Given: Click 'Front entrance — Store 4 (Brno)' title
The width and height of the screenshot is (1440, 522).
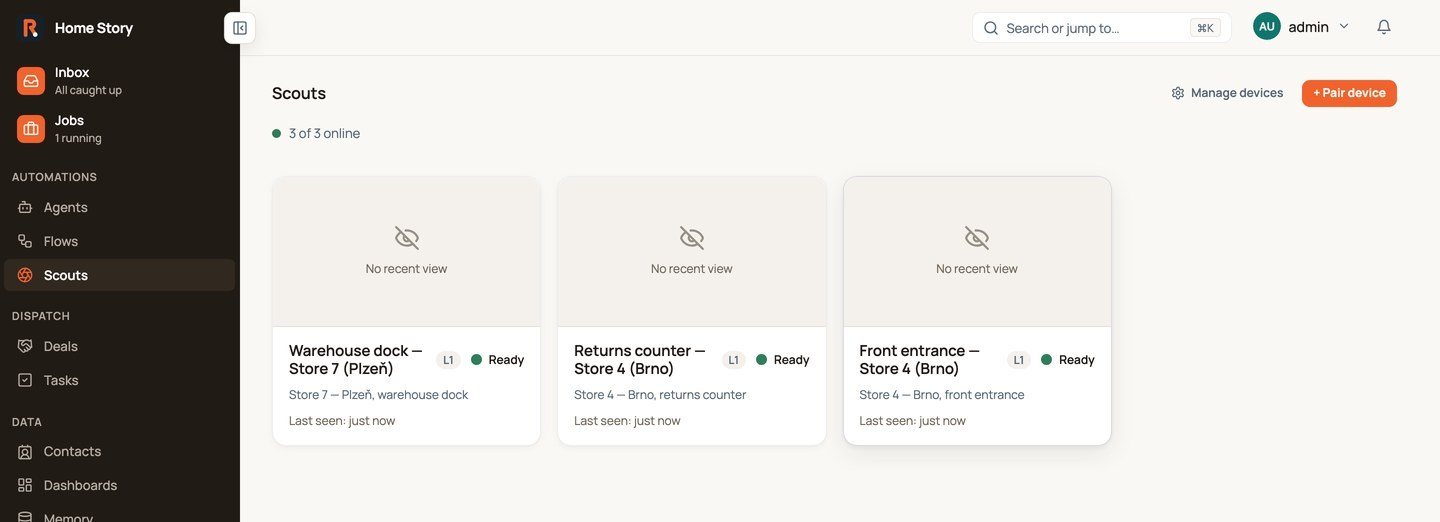Looking at the screenshot, I should (x=920, y=360).
